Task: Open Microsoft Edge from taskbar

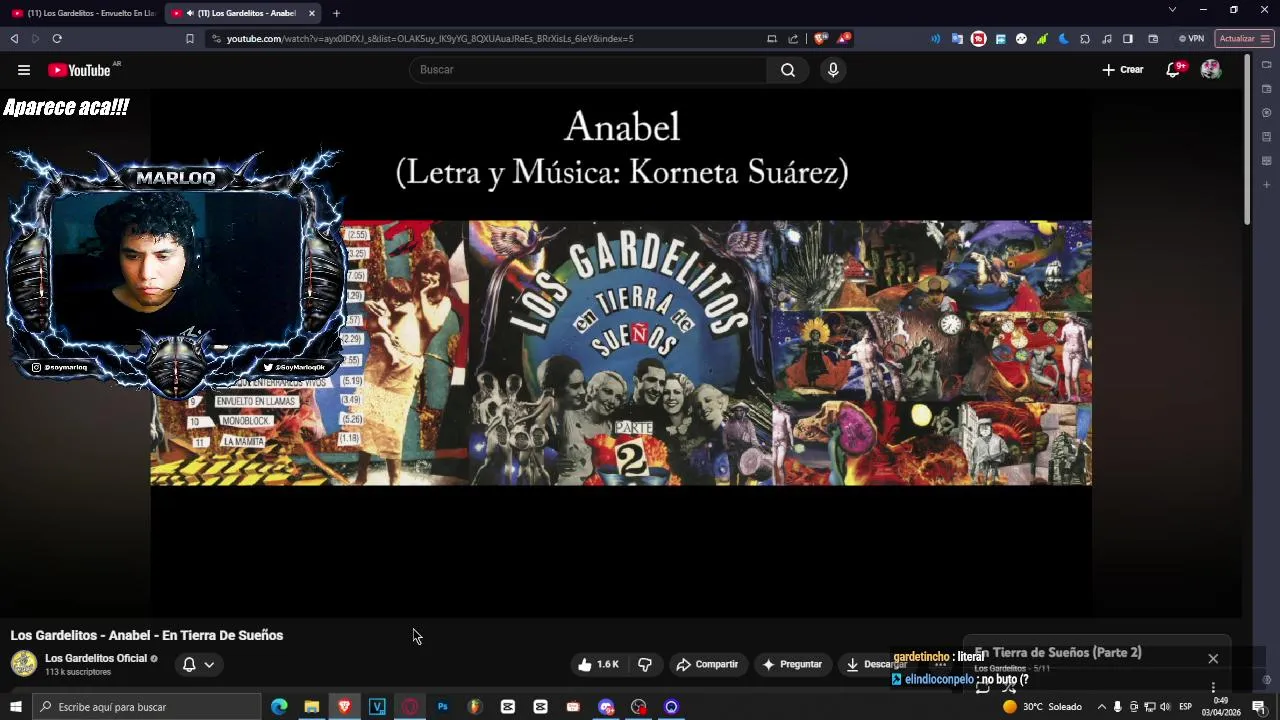Action: (279, 707)
